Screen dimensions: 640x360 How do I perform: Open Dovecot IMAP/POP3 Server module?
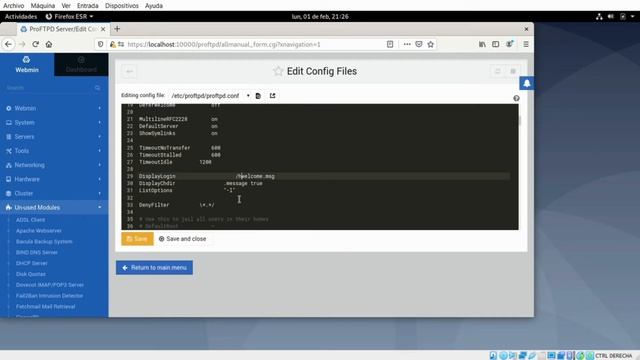point(50,285)
